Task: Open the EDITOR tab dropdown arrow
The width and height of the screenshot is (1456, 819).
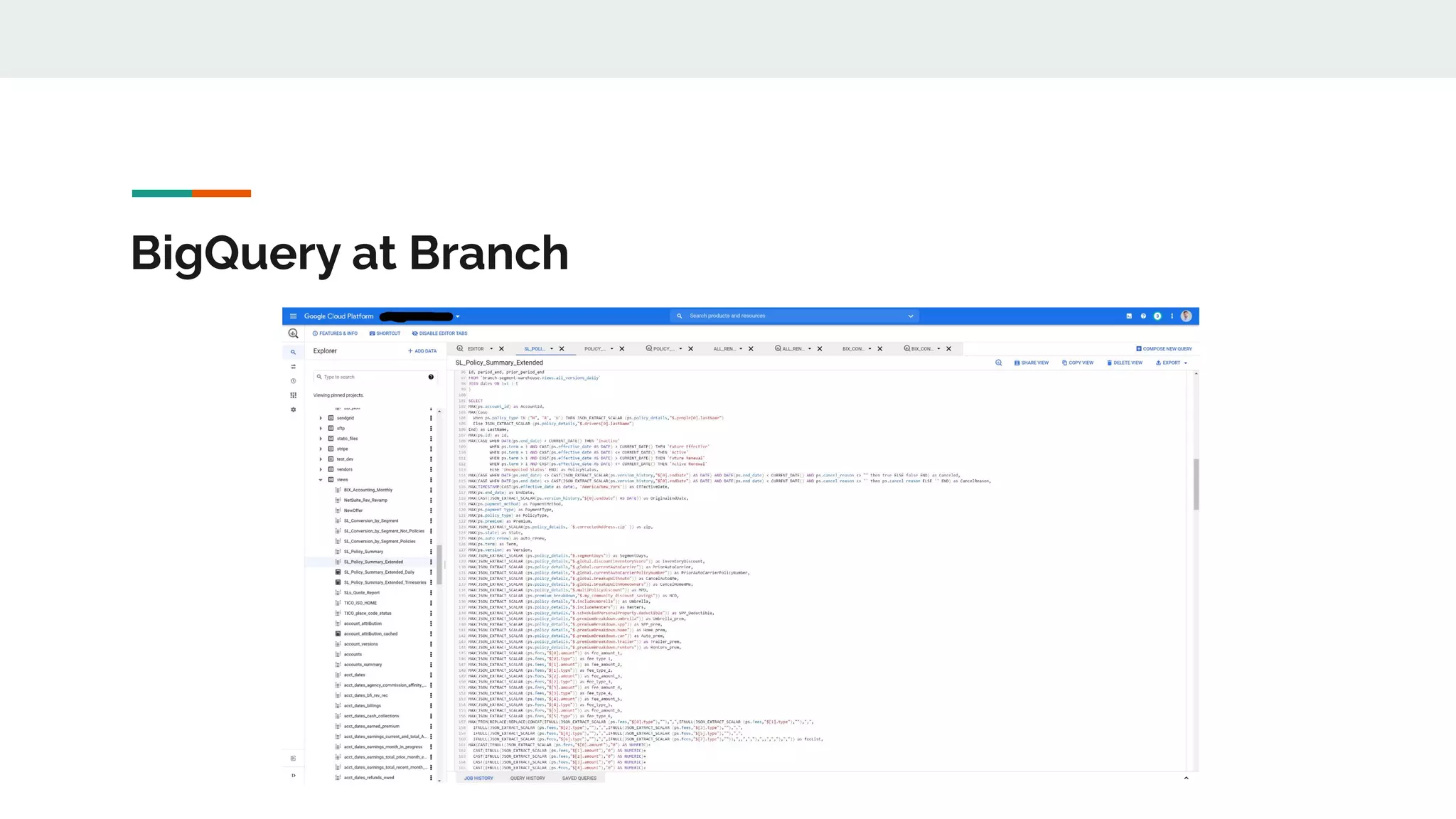Action: 491,349
